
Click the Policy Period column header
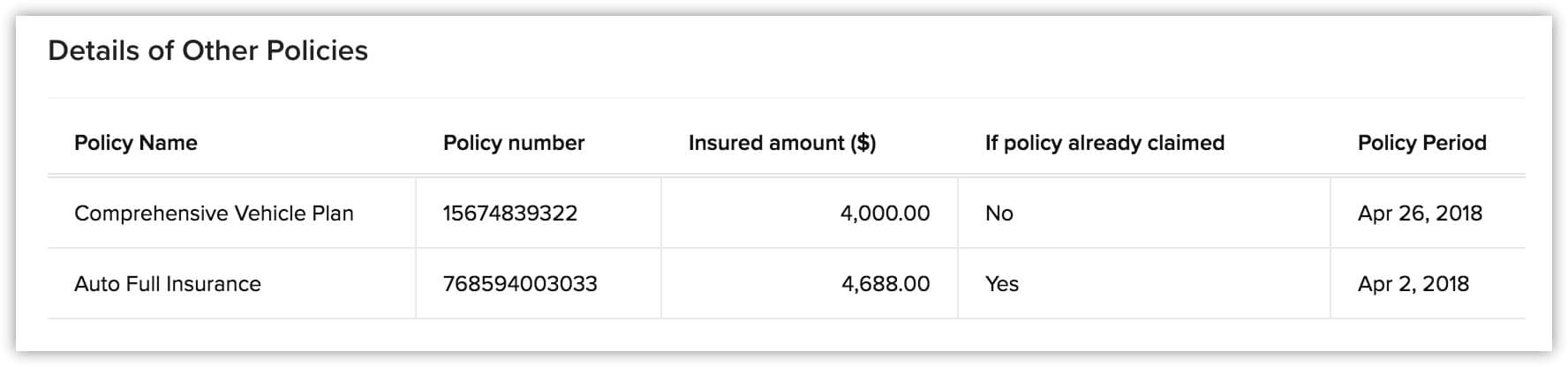1421,143
